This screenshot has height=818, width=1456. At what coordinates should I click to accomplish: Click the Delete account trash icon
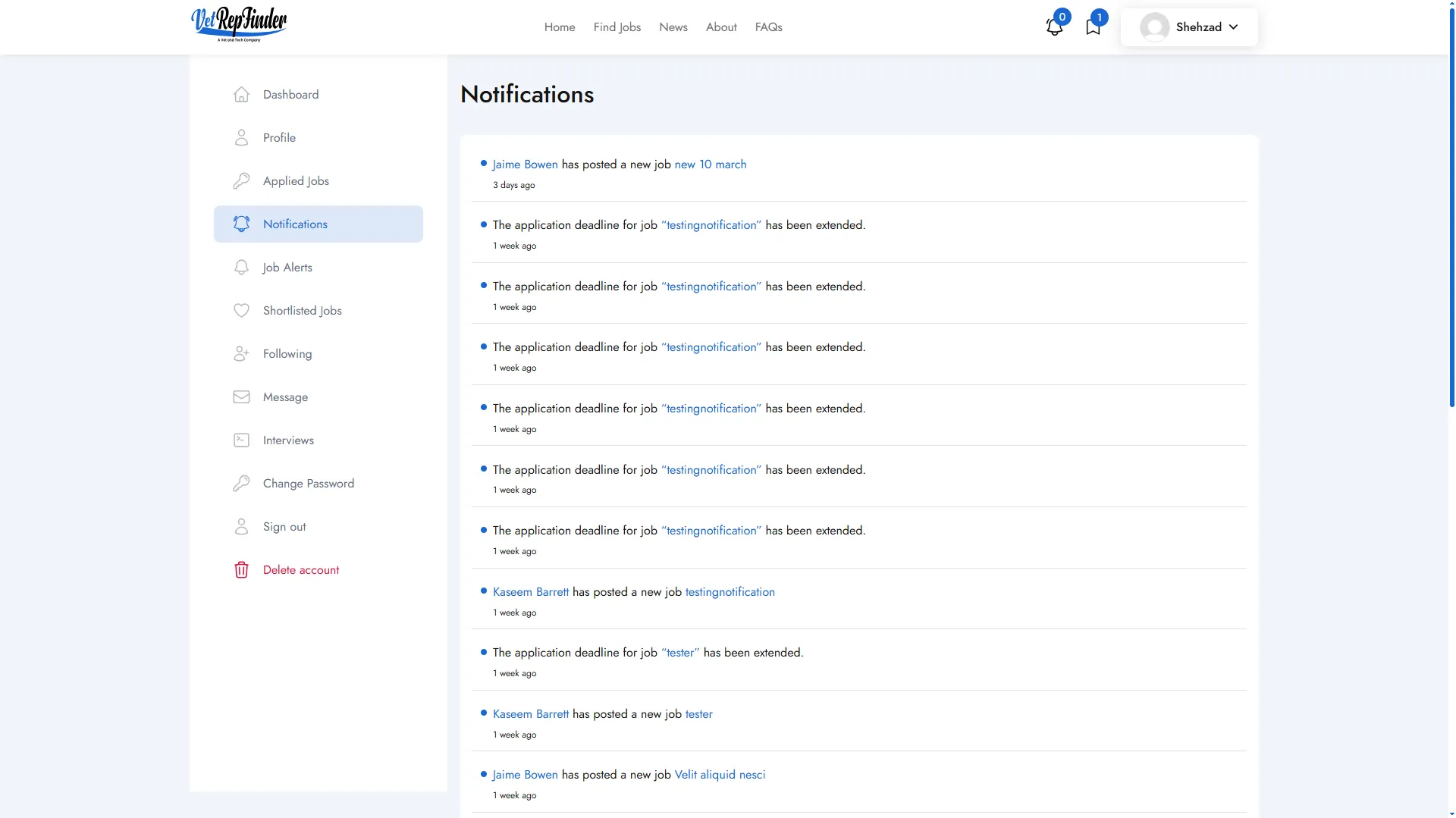coord(241,570)
